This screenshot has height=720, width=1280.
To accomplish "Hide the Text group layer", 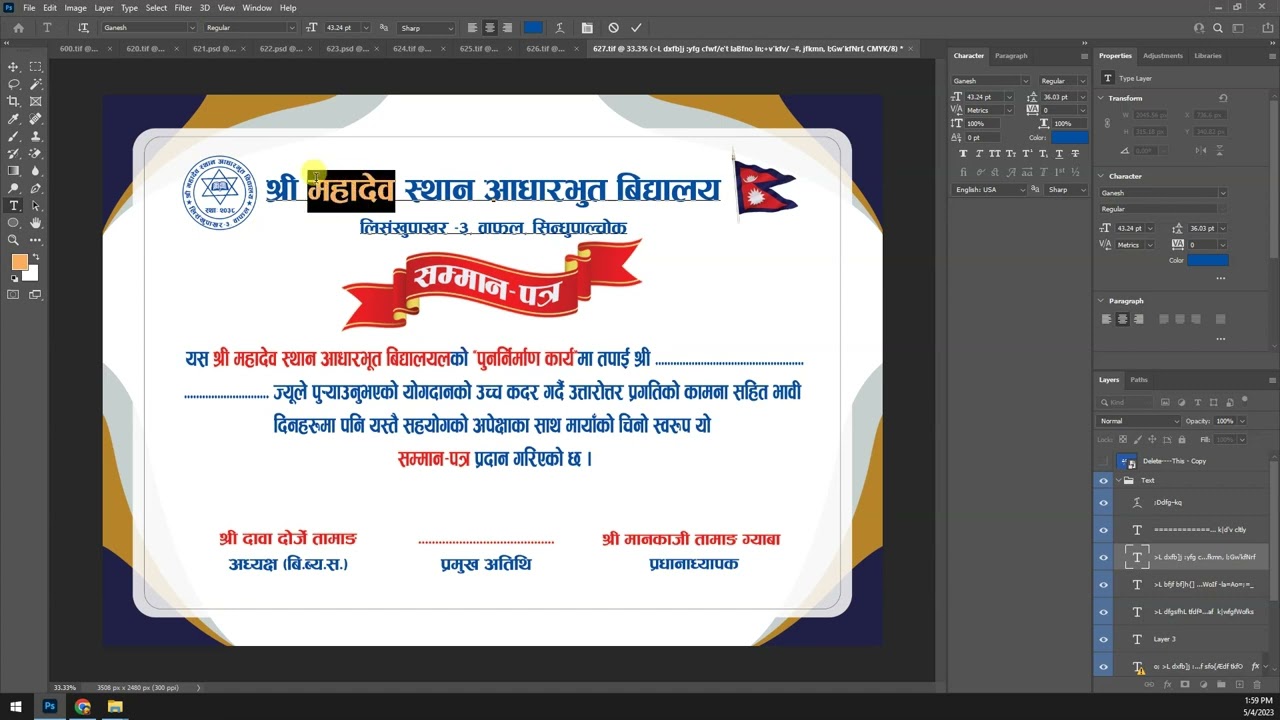I will point(1104,481).
